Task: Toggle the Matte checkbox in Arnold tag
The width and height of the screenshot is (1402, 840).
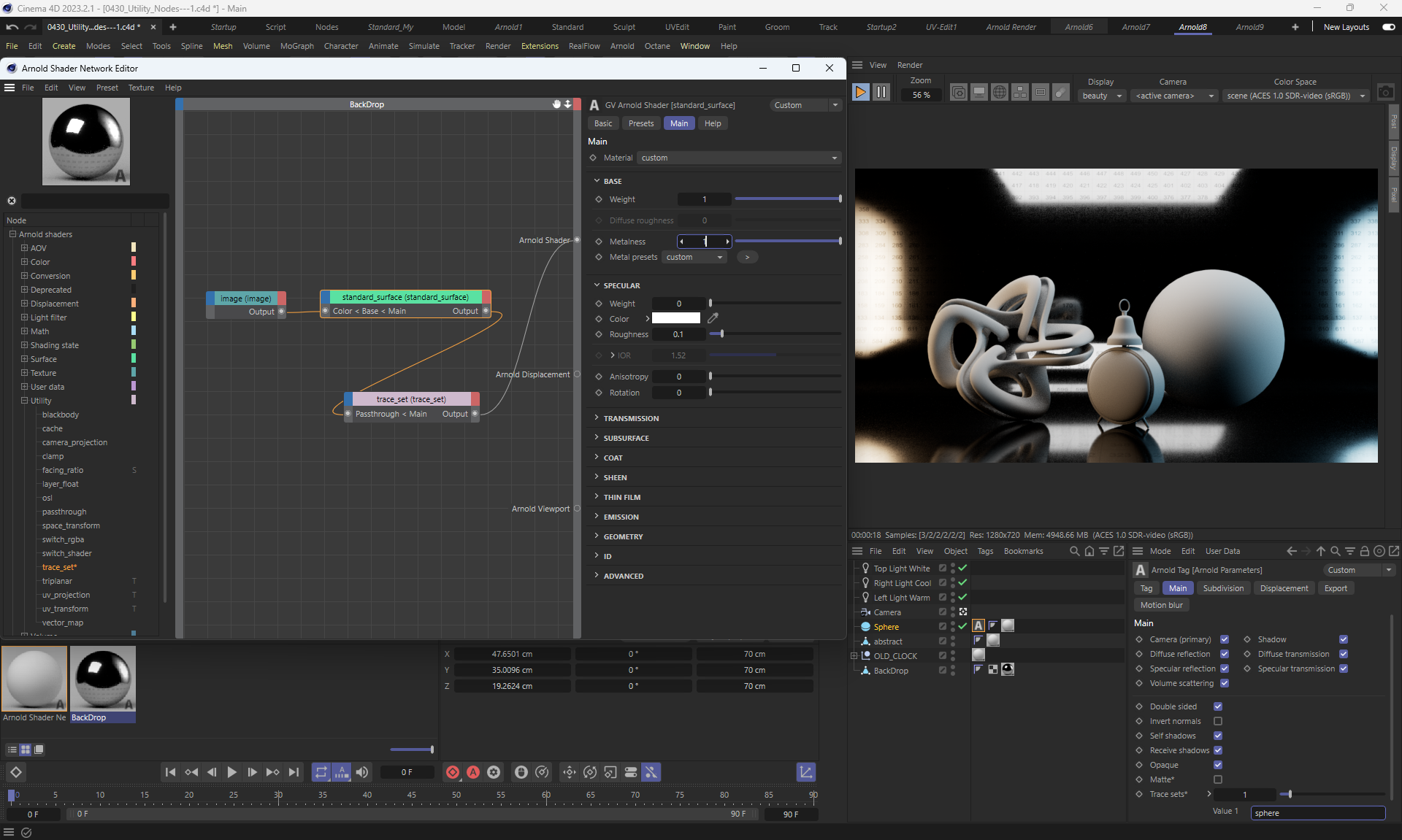Action: click(1218, 779)
